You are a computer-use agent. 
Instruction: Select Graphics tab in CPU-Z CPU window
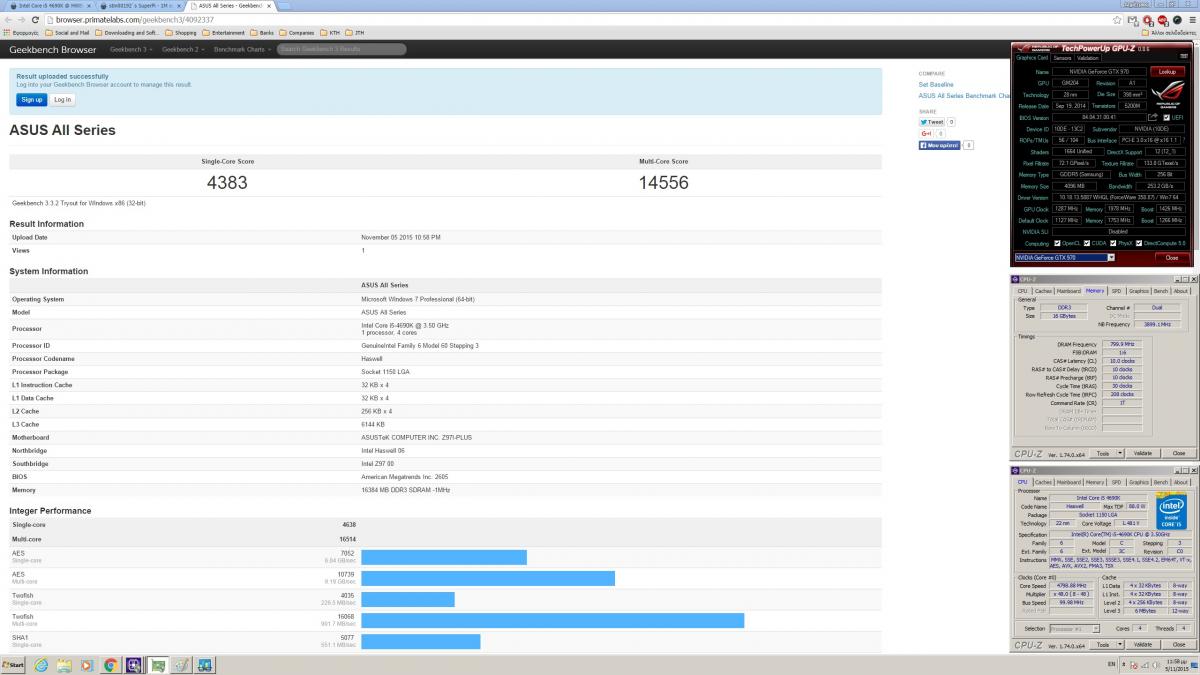[1139, 482]
